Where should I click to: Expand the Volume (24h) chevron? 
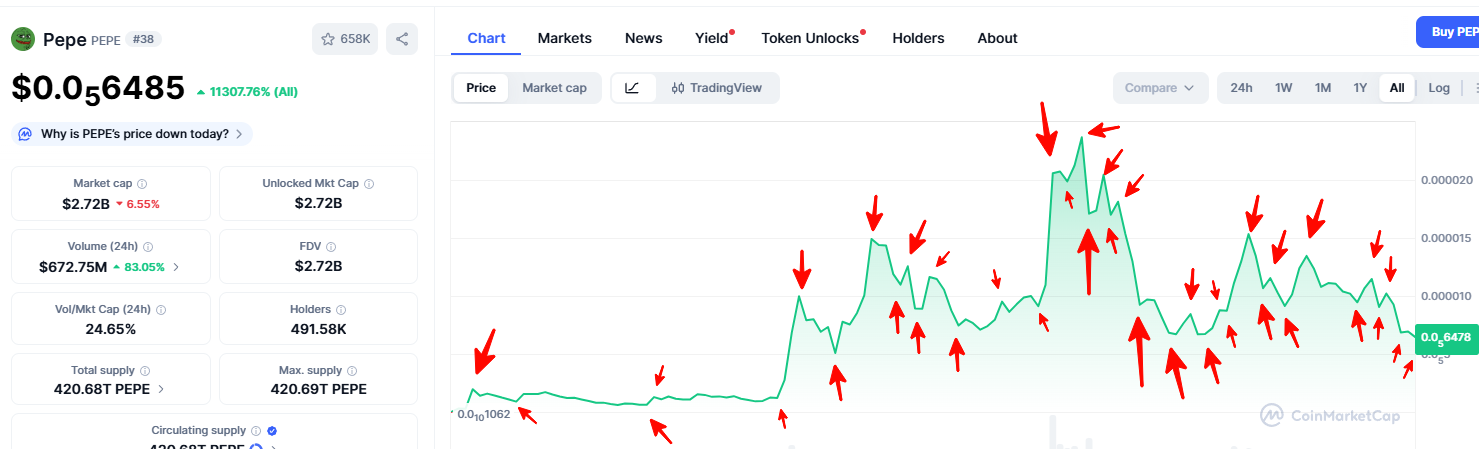(x=176, y=267)
